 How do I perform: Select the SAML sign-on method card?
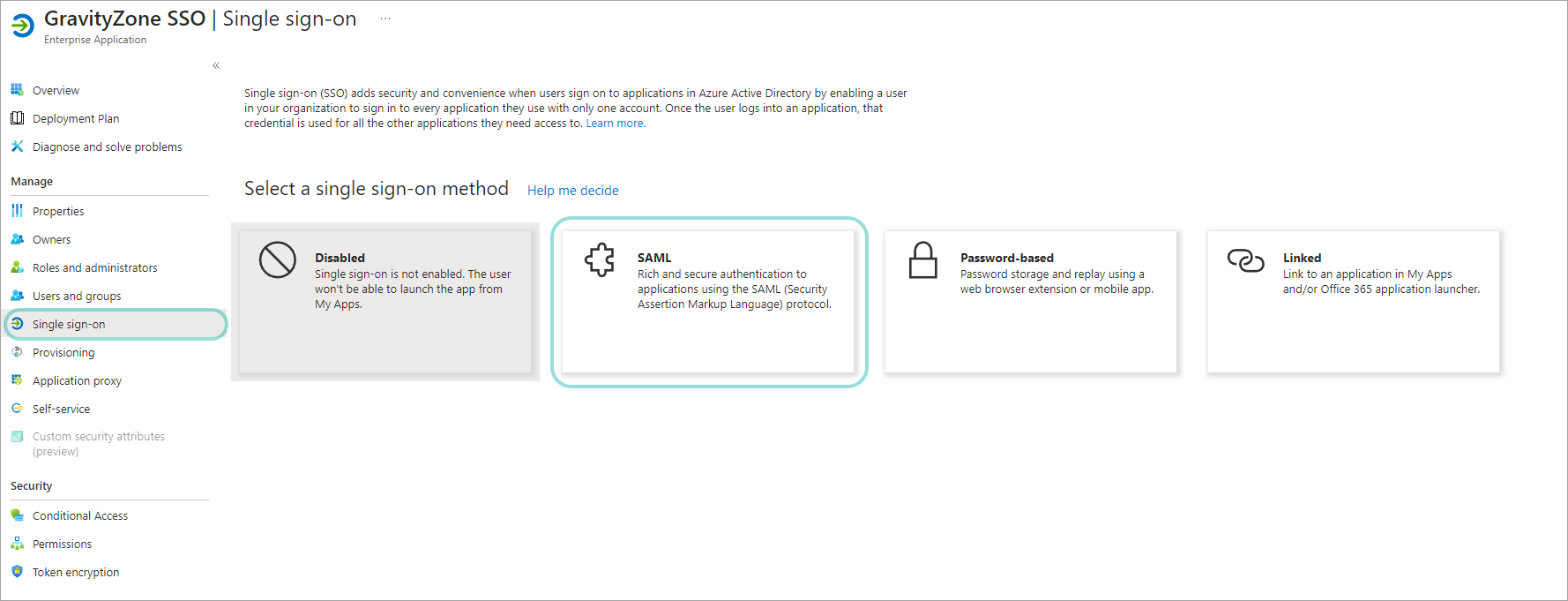(708, 302)
